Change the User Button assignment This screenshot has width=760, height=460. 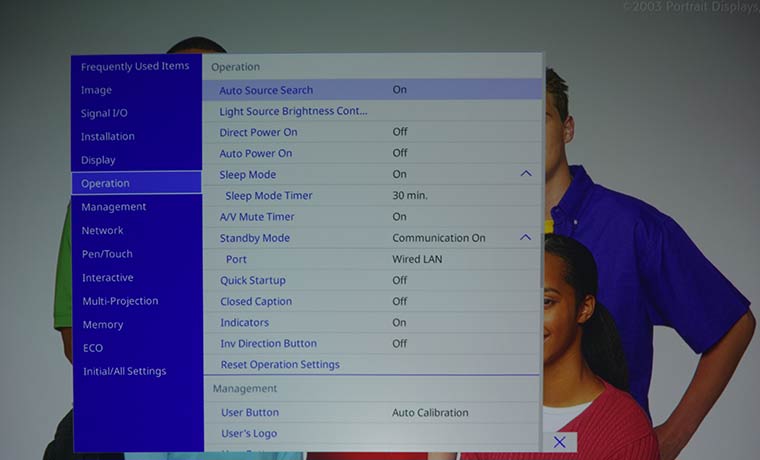point(372,412)
